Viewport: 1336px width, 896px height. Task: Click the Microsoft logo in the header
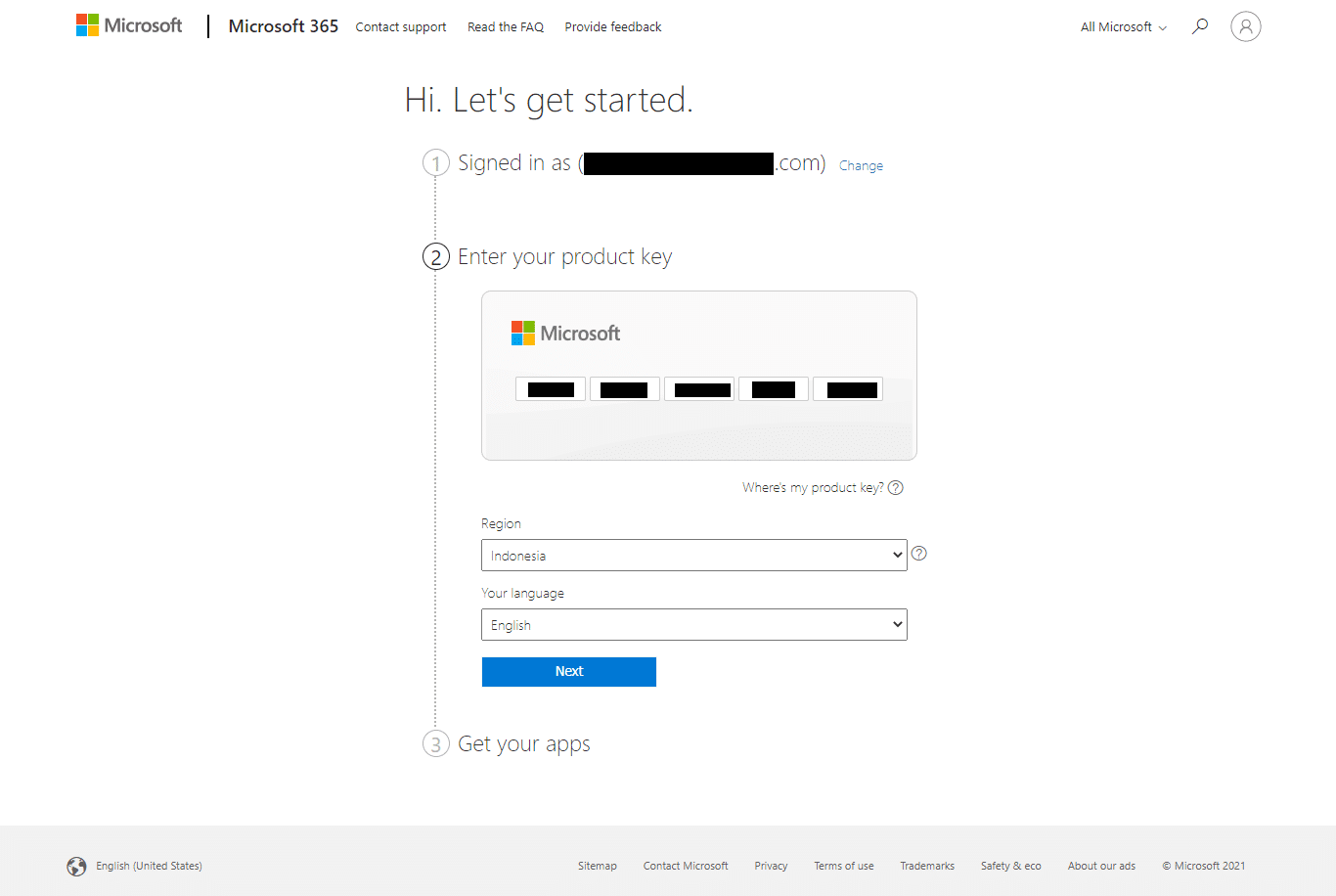point(129,25)
